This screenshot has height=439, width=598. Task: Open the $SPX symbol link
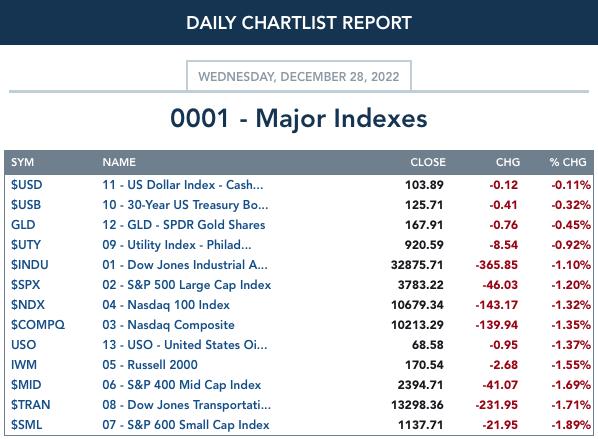coord(25,285)
